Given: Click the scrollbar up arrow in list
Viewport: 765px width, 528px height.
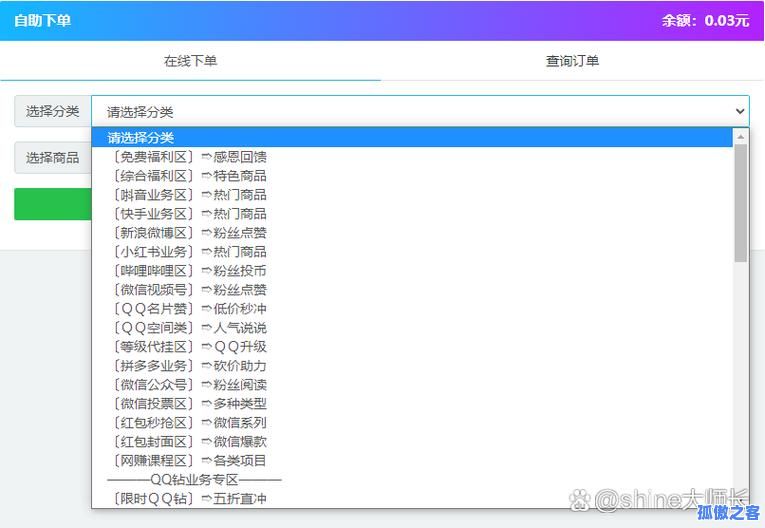Looking at the screenshot, I should pyautogui.click(x=741, y=136).
